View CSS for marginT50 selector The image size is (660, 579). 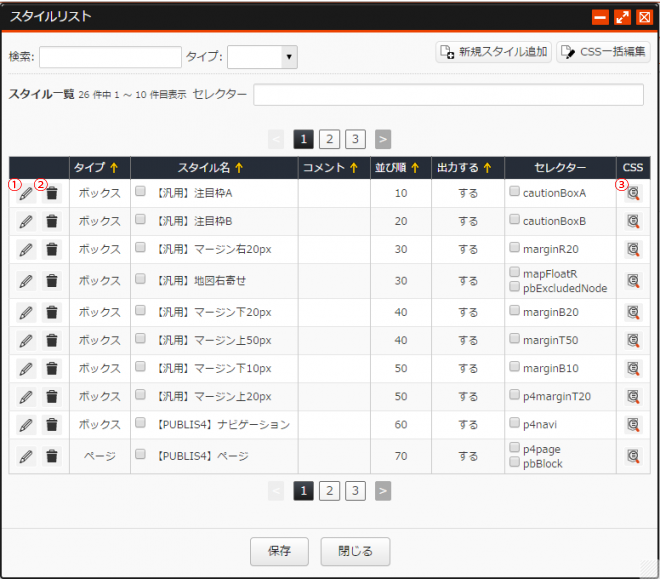(633, 340)
